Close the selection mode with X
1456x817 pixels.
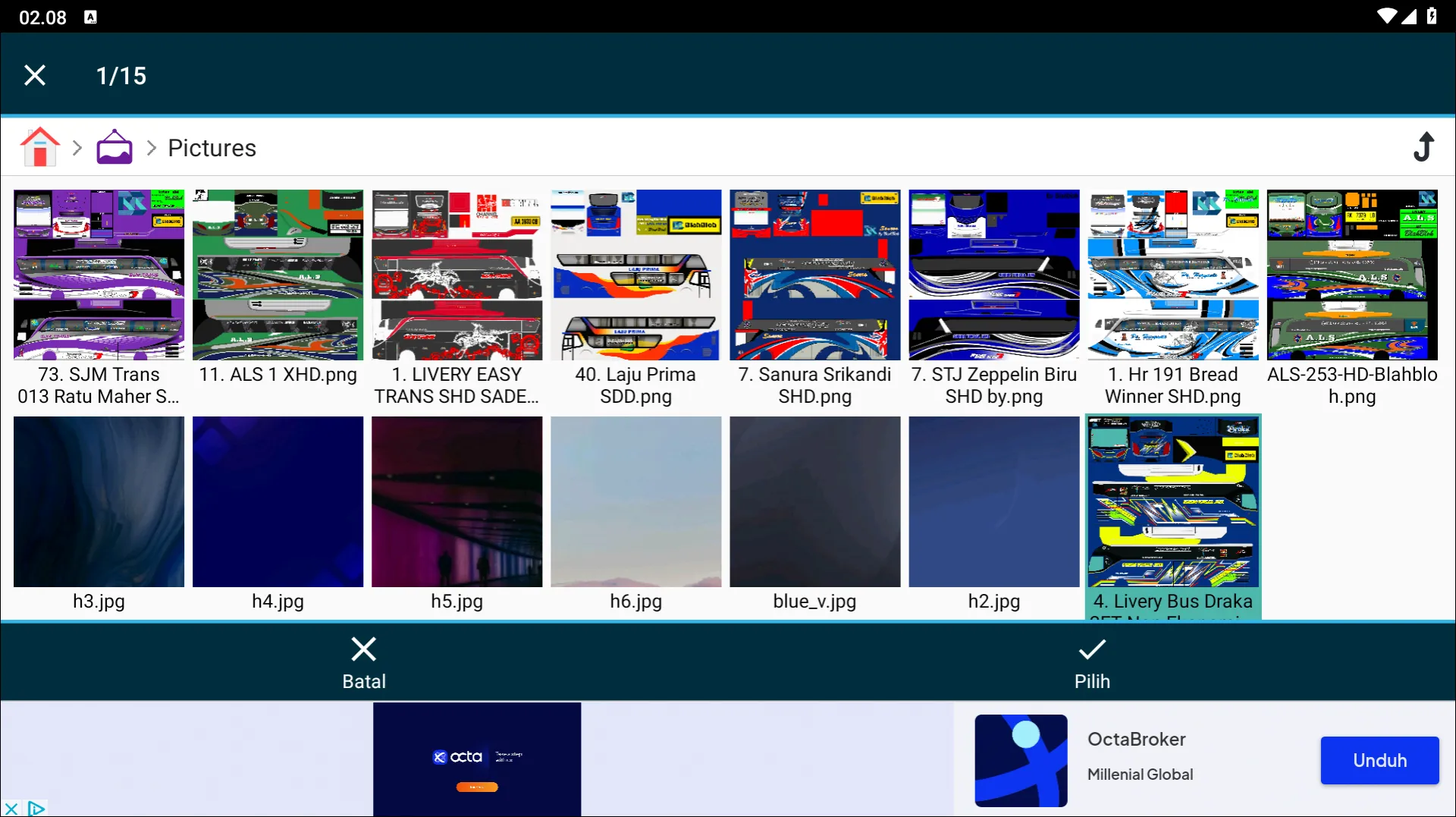(x=35, y=75)
